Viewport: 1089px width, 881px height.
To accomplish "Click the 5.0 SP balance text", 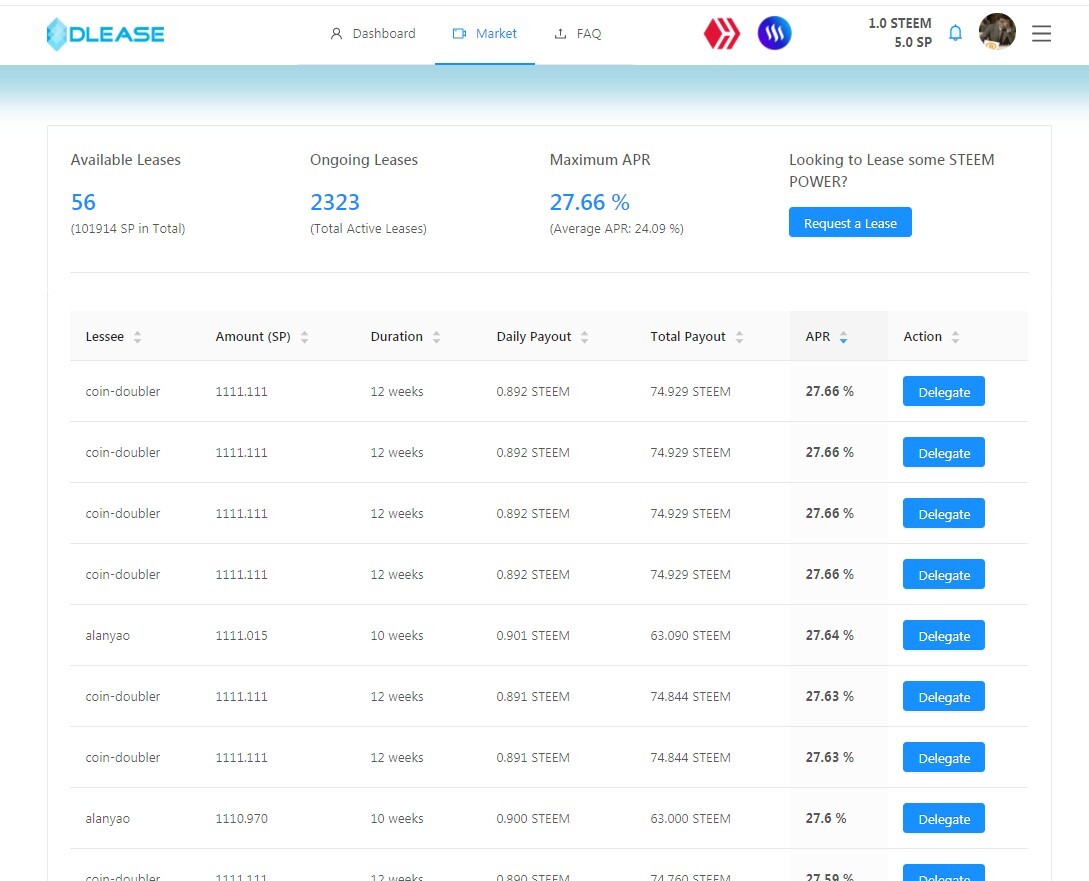I will coord(913,42).
